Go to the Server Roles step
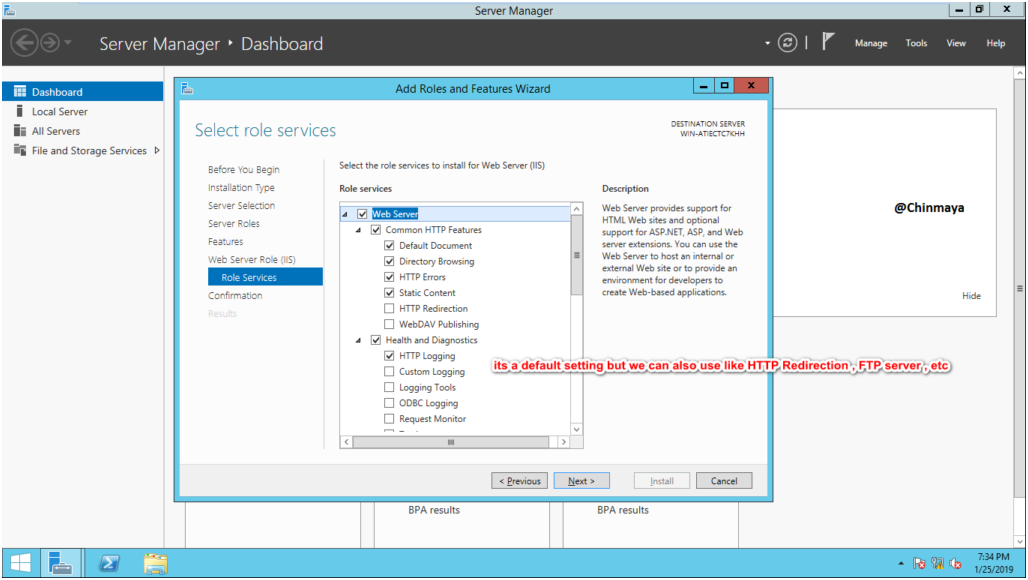1028x580 pixels. point(233,223)
